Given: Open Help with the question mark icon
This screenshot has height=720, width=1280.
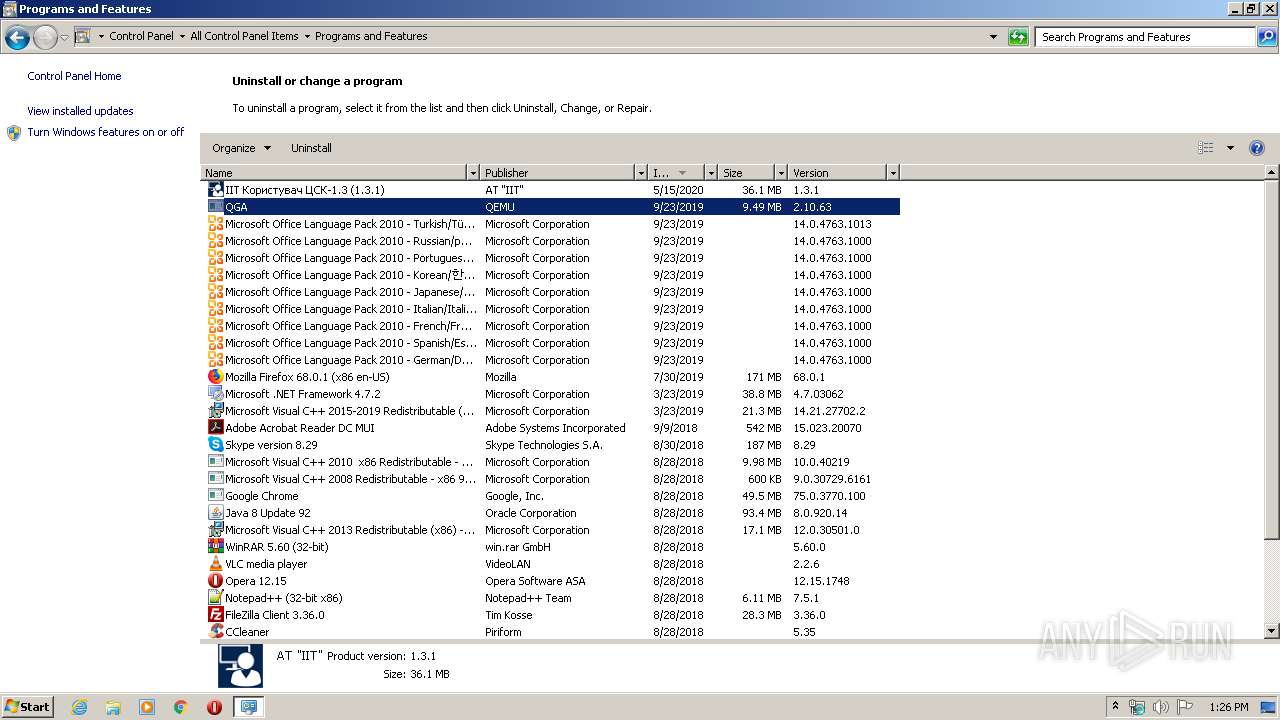Looking at the screenshot, I should (x=1257, y=148).
